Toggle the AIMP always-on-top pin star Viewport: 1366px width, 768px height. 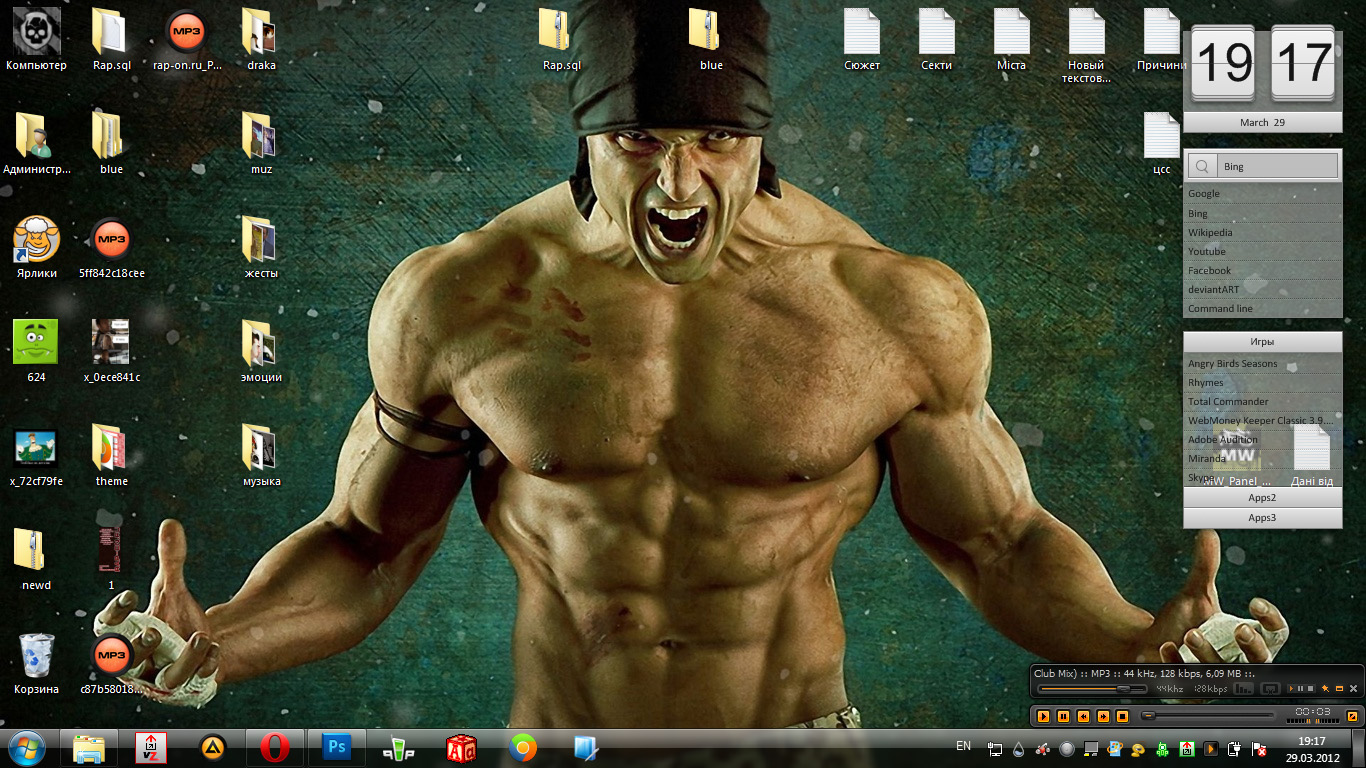[x=1325, y=689]
